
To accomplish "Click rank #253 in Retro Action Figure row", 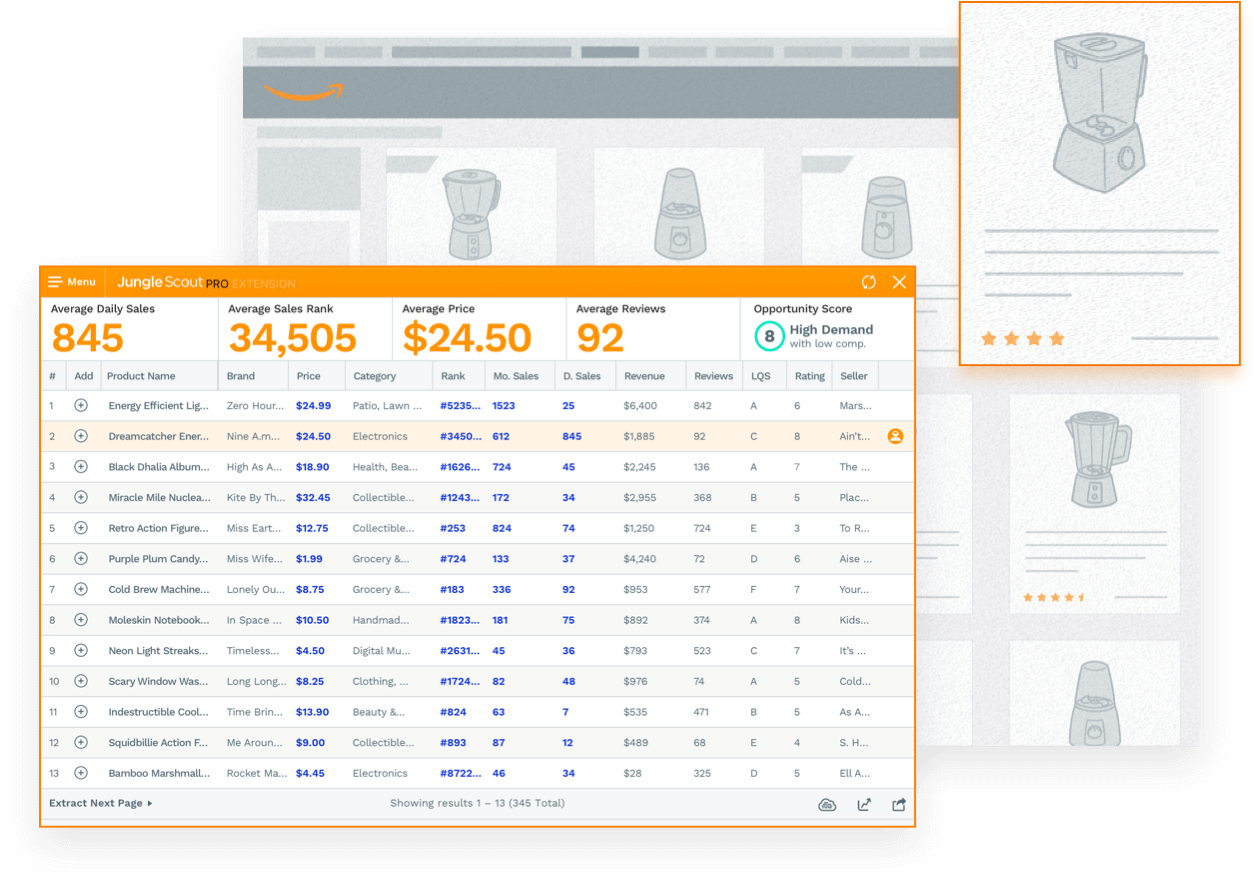I will (452, 528).
